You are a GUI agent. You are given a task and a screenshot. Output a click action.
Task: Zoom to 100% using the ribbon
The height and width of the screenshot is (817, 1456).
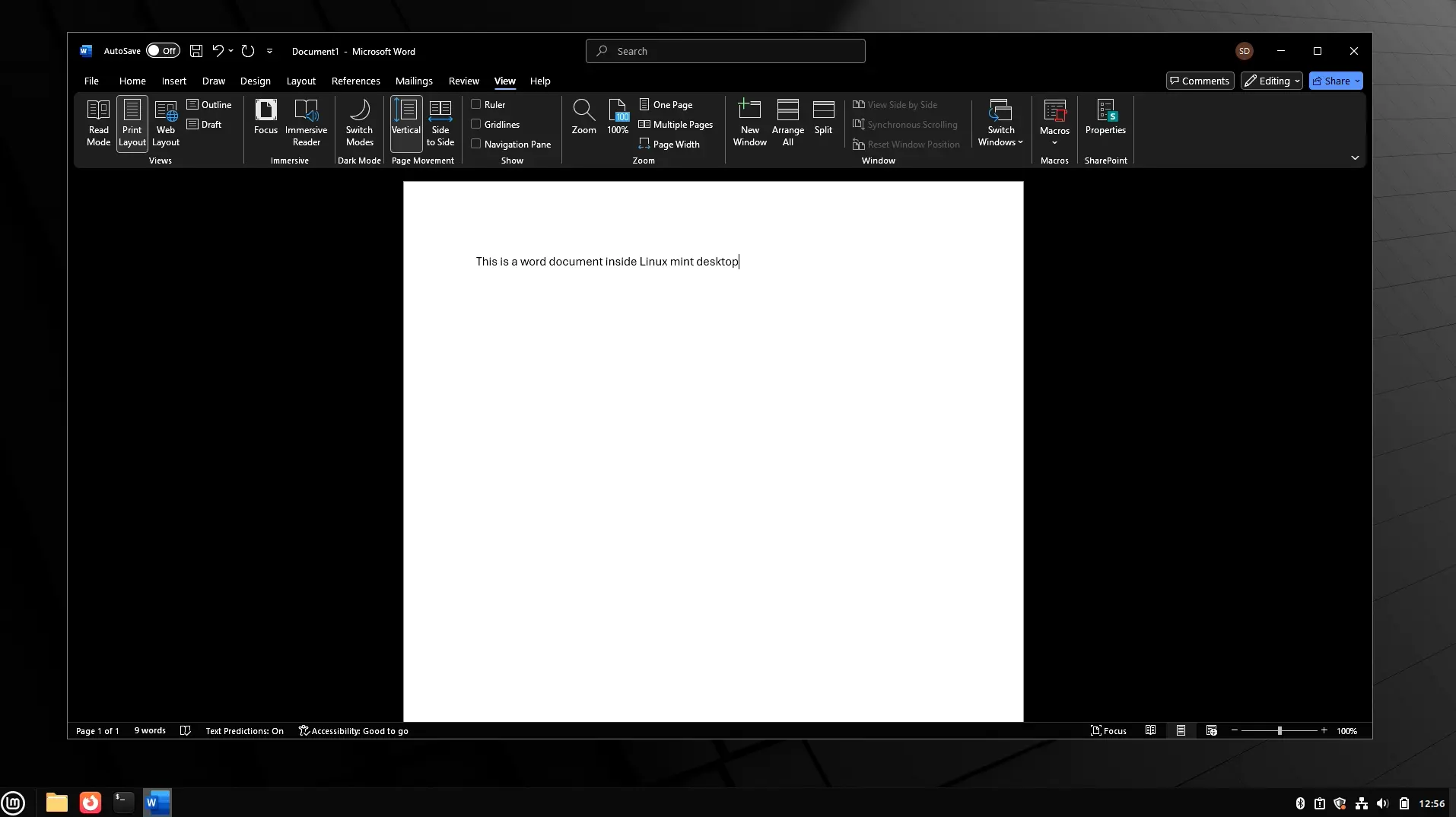(617, 118)
